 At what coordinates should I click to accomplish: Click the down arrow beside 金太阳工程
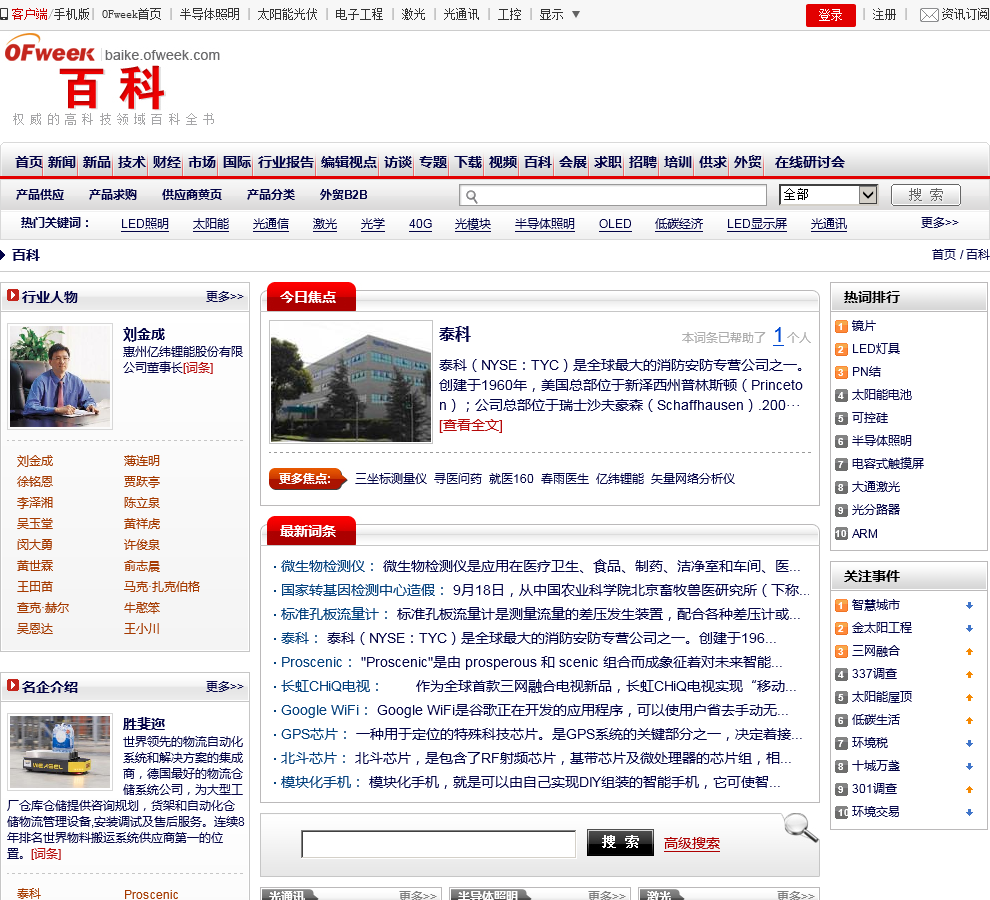coord(969,628)
